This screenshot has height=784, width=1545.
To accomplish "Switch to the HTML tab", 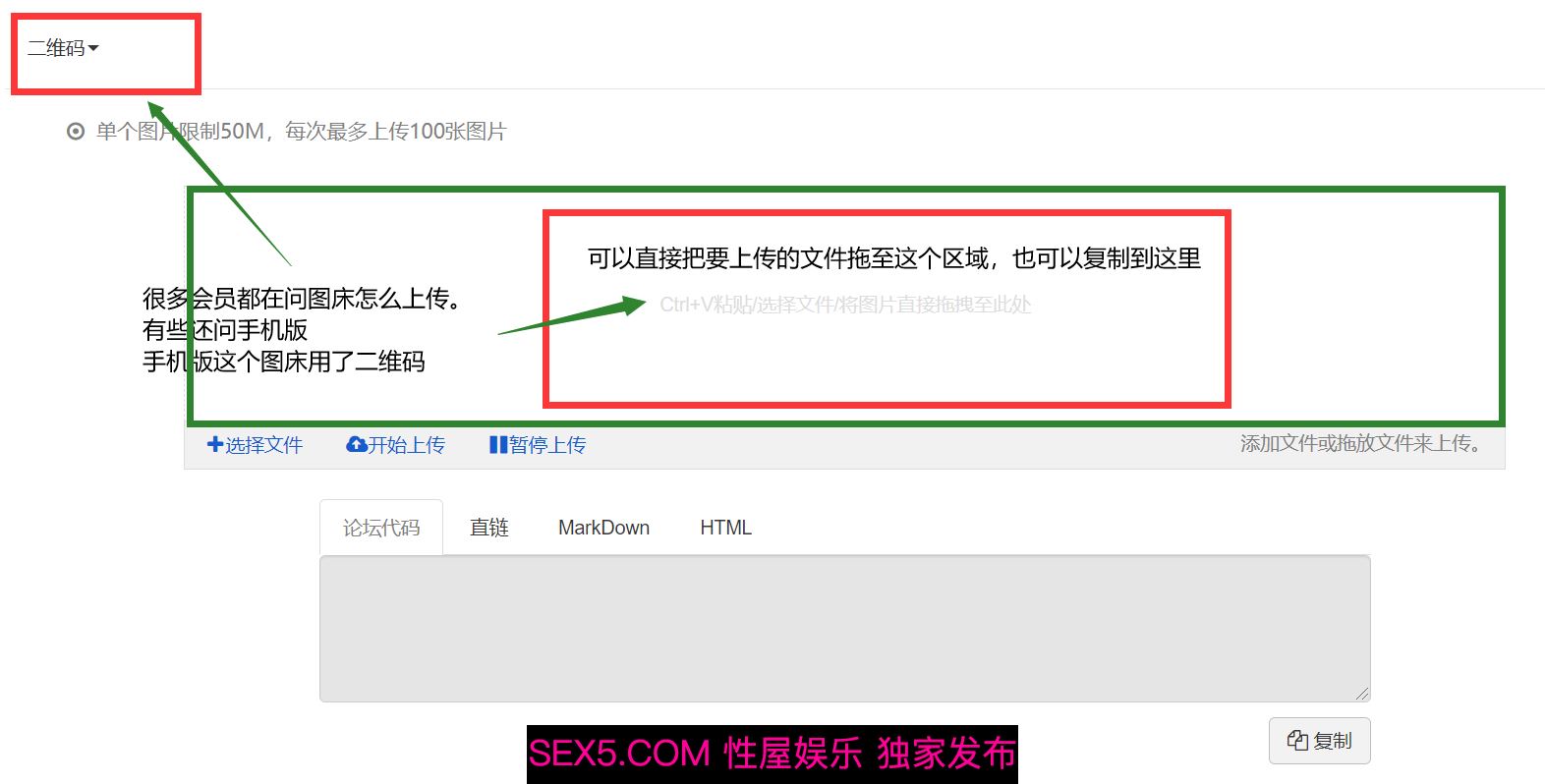I will (725, 528).
